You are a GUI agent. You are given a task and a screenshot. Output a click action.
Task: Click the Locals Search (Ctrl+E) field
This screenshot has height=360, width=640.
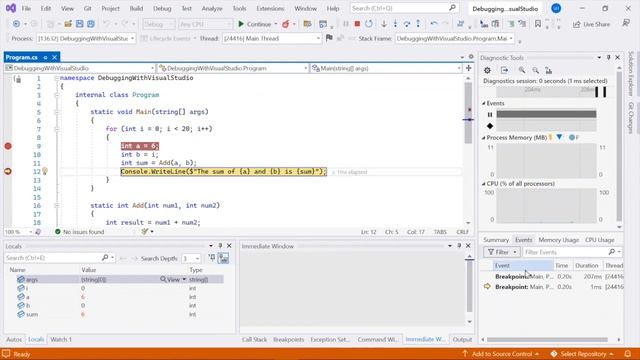59,258
